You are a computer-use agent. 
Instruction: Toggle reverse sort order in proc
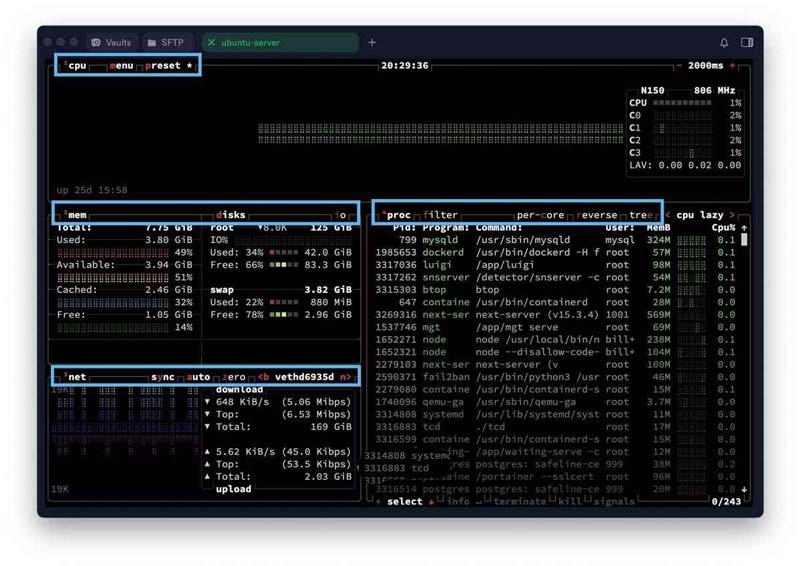pos(599,215)
